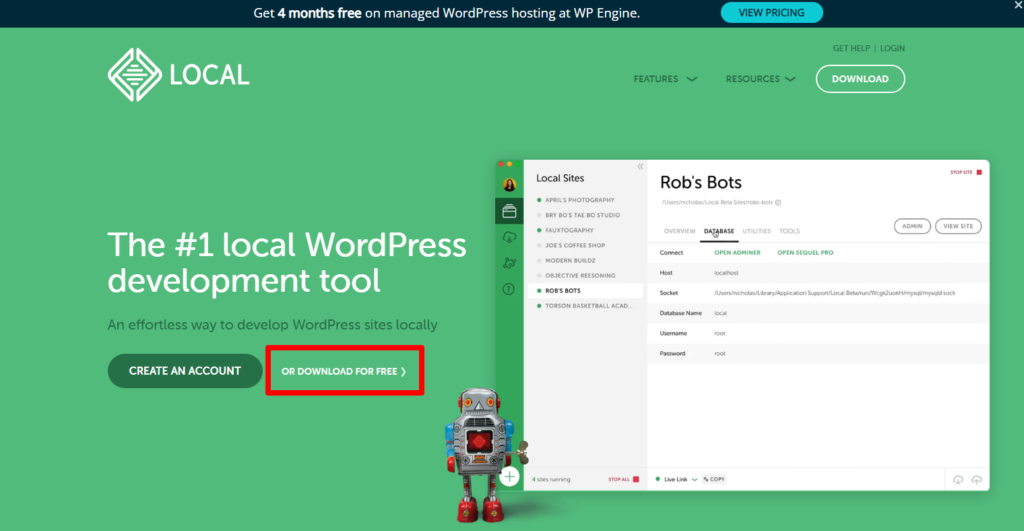Expand the Resources dropdown menu
Viewport: 1024px width, 531px height.
[761, 79]
